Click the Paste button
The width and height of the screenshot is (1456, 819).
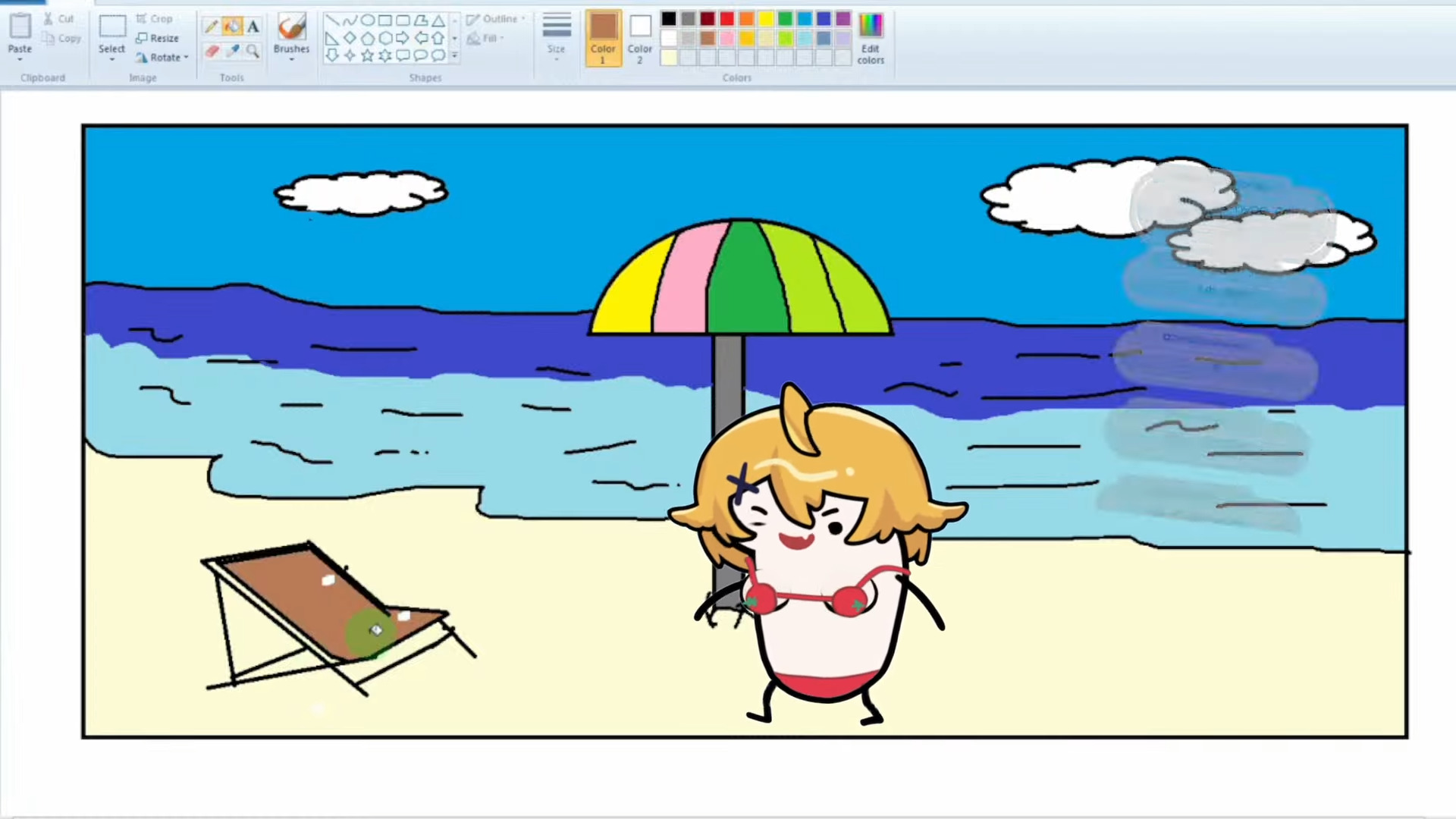coord(20,33)
